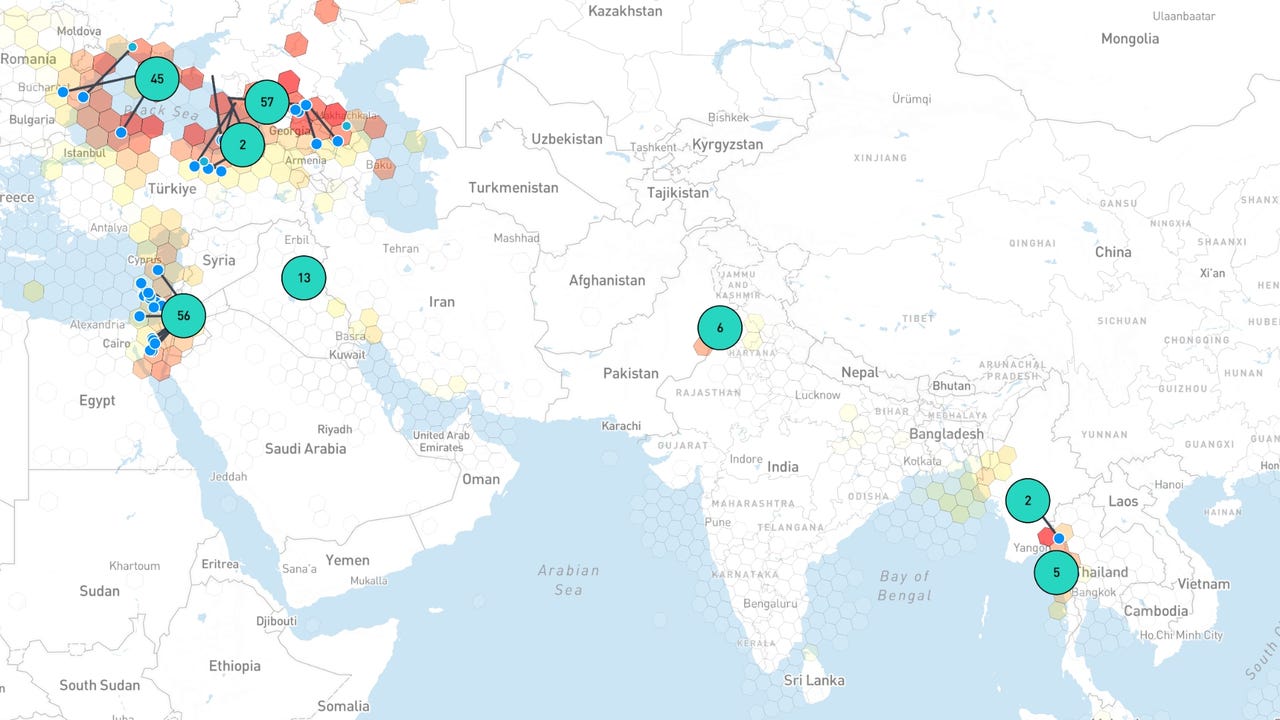The width and height of the screenshot is (1280, 720).
Task: Click the cluster showing 13 near Erbil
Action: pyautogui.click(x=304, y=277)
